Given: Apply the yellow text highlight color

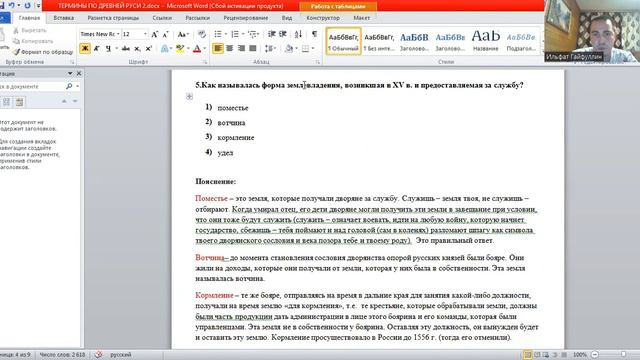Looking at the screenshot, I should pyautogui.click(x=180, y=49).
